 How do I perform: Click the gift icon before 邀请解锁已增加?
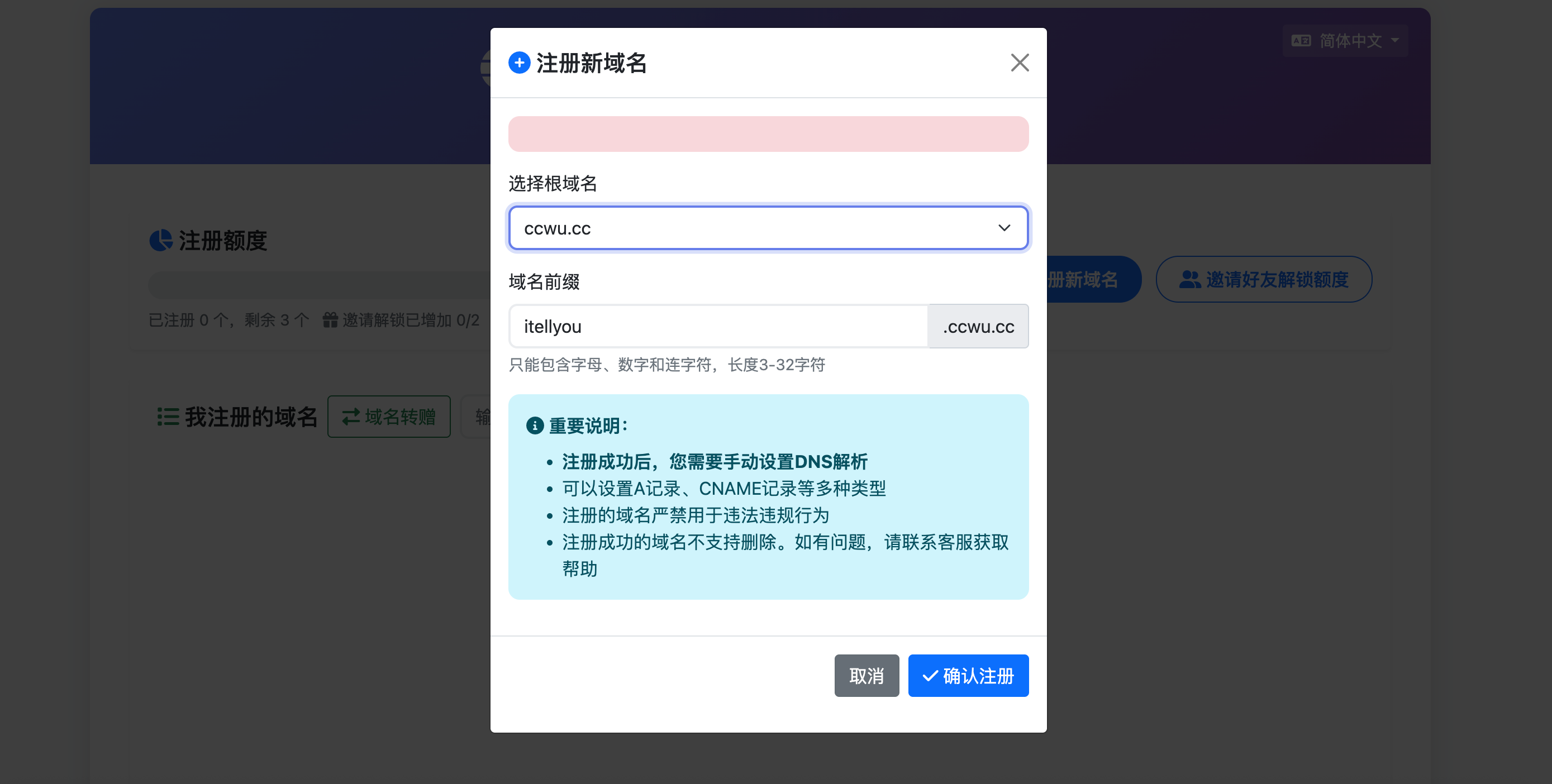(330, 320)
